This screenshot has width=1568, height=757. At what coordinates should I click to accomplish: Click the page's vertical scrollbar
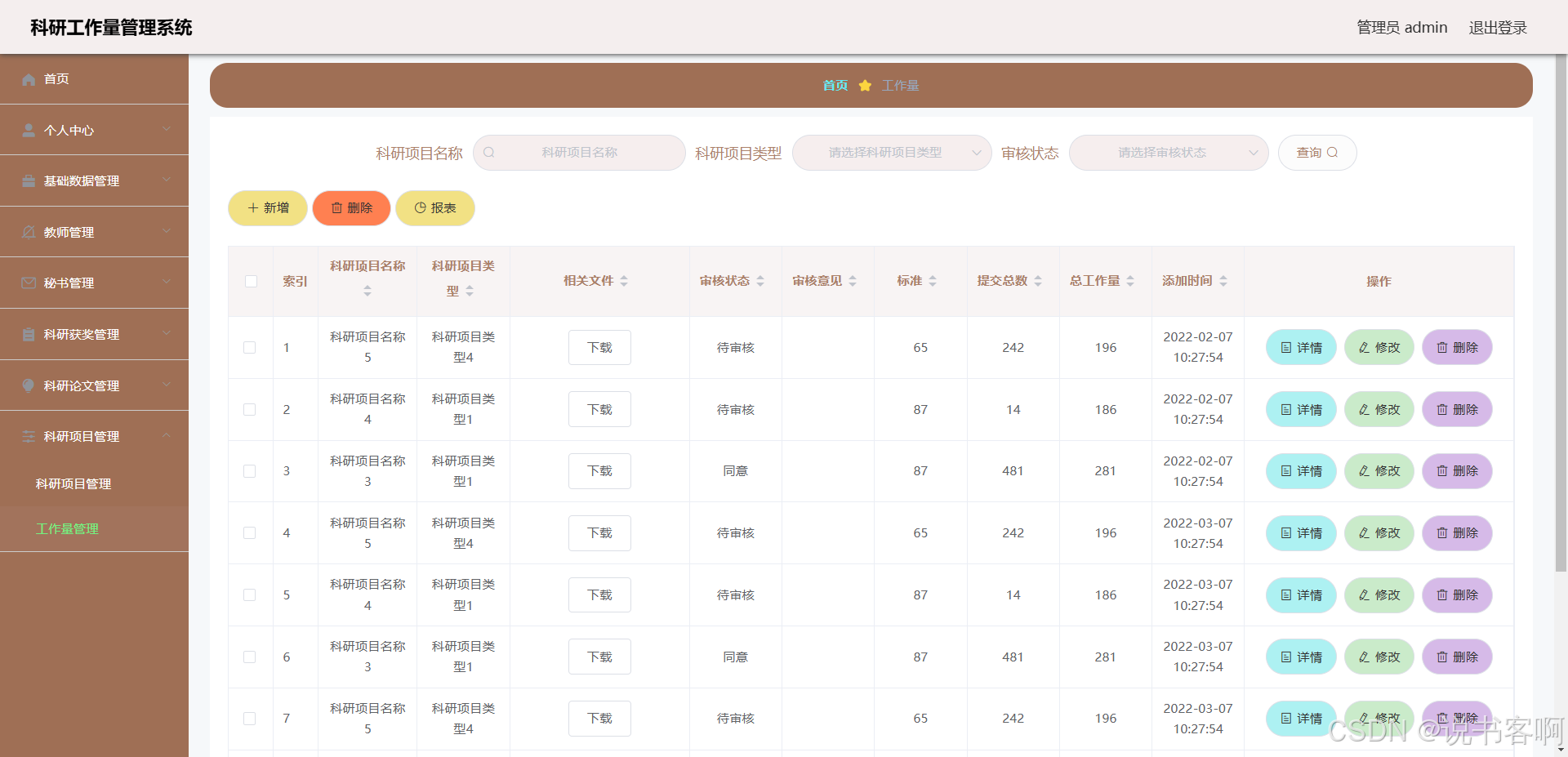click(1561, 327)
